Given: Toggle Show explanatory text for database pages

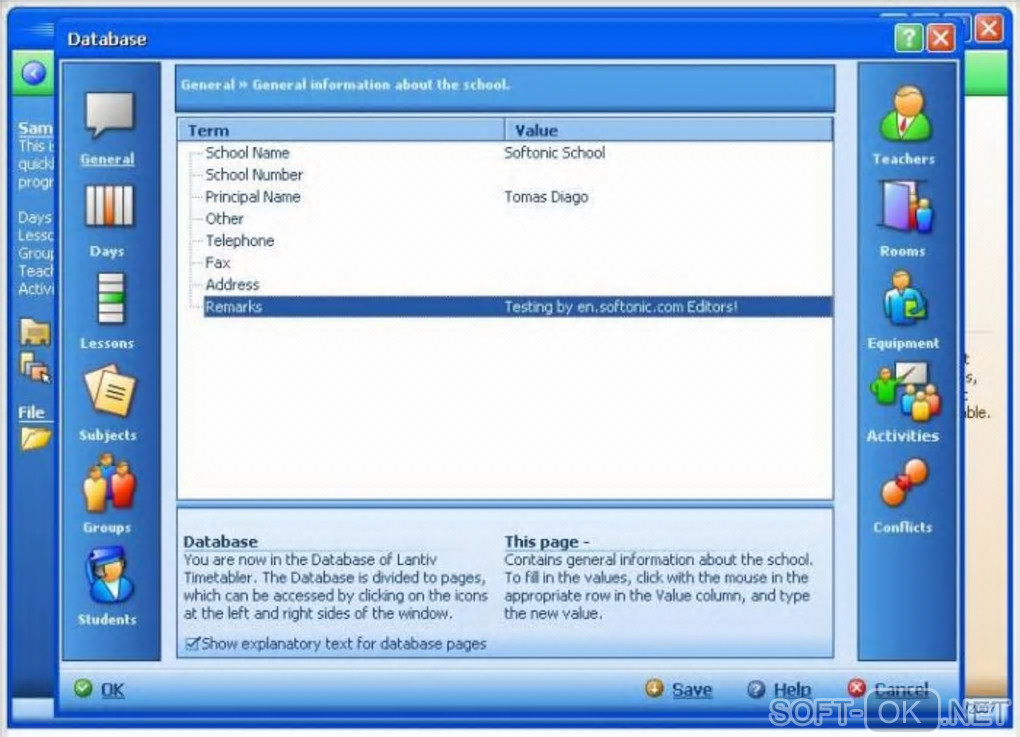Looking at the screenshot, I should point(193,644).
